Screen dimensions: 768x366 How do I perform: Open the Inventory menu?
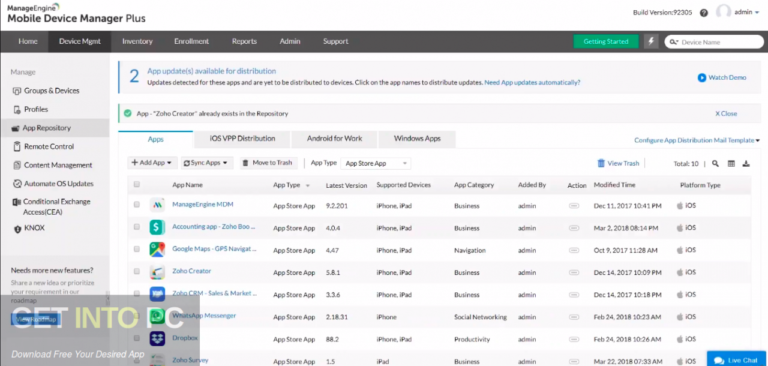pos(138,42)
